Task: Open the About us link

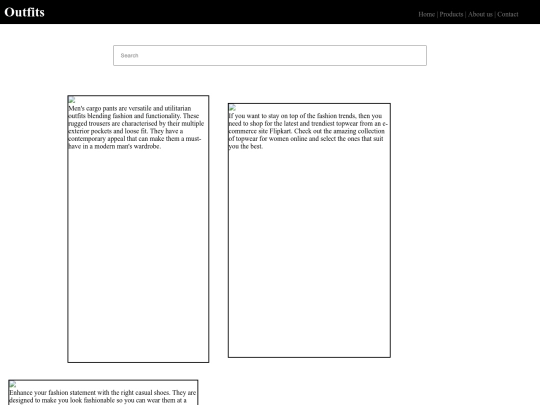Action: click(480, 14)
